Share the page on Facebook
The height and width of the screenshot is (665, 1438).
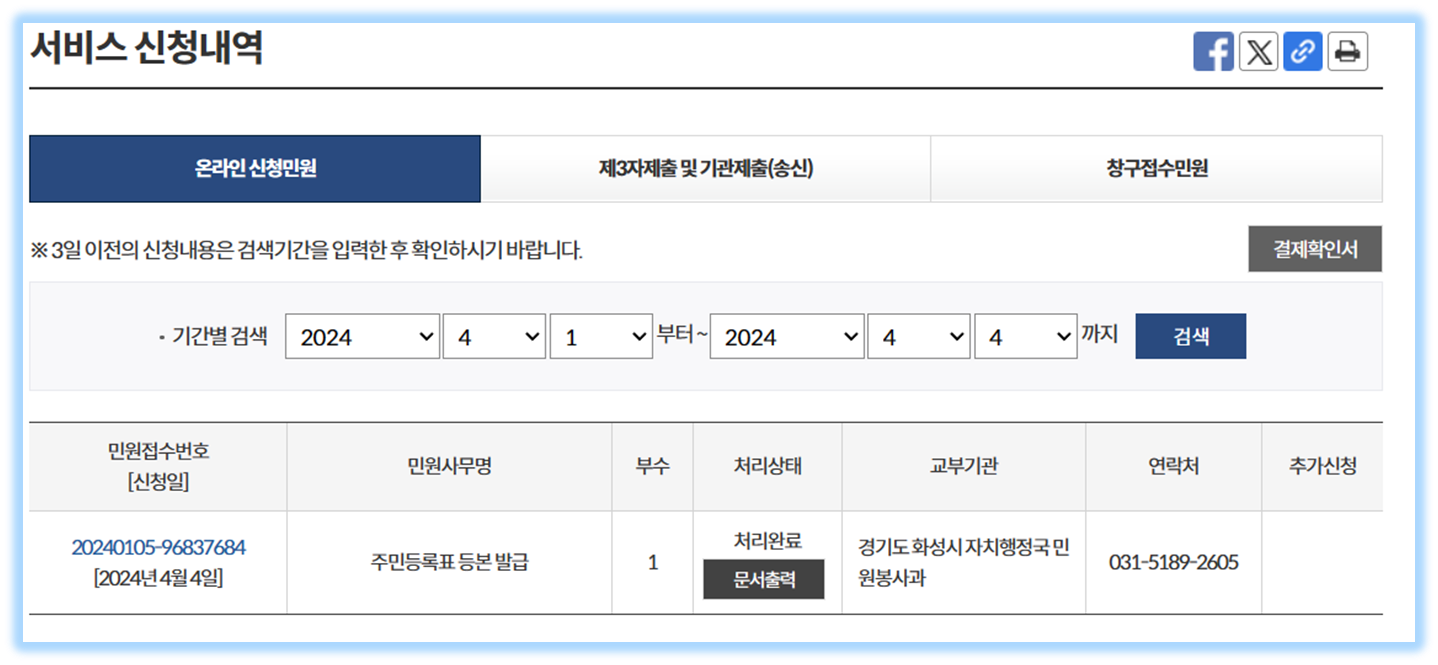click(x=1214, y=51)
